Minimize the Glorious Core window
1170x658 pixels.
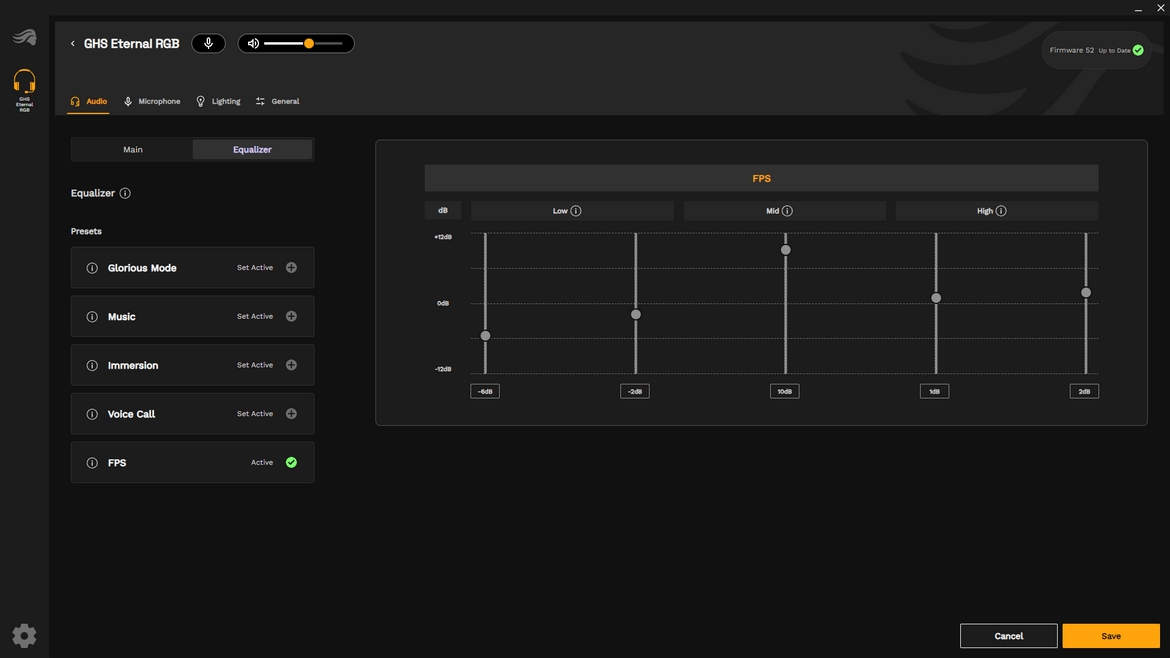[1138, 9]
